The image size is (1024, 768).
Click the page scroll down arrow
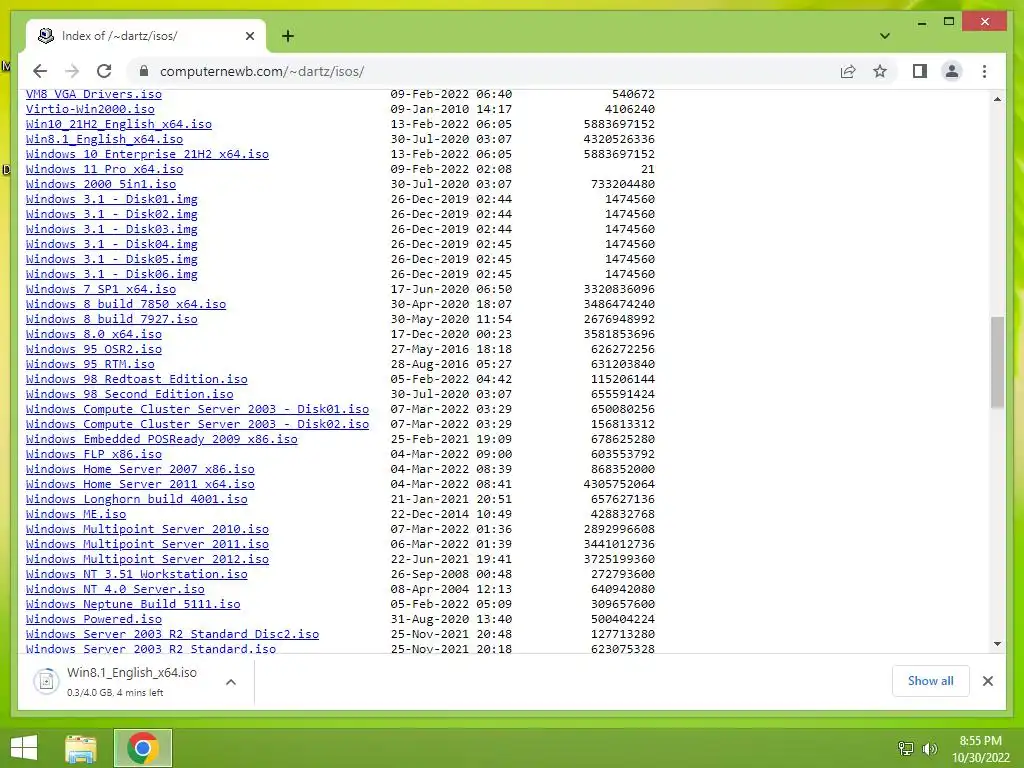click(997, 644)
